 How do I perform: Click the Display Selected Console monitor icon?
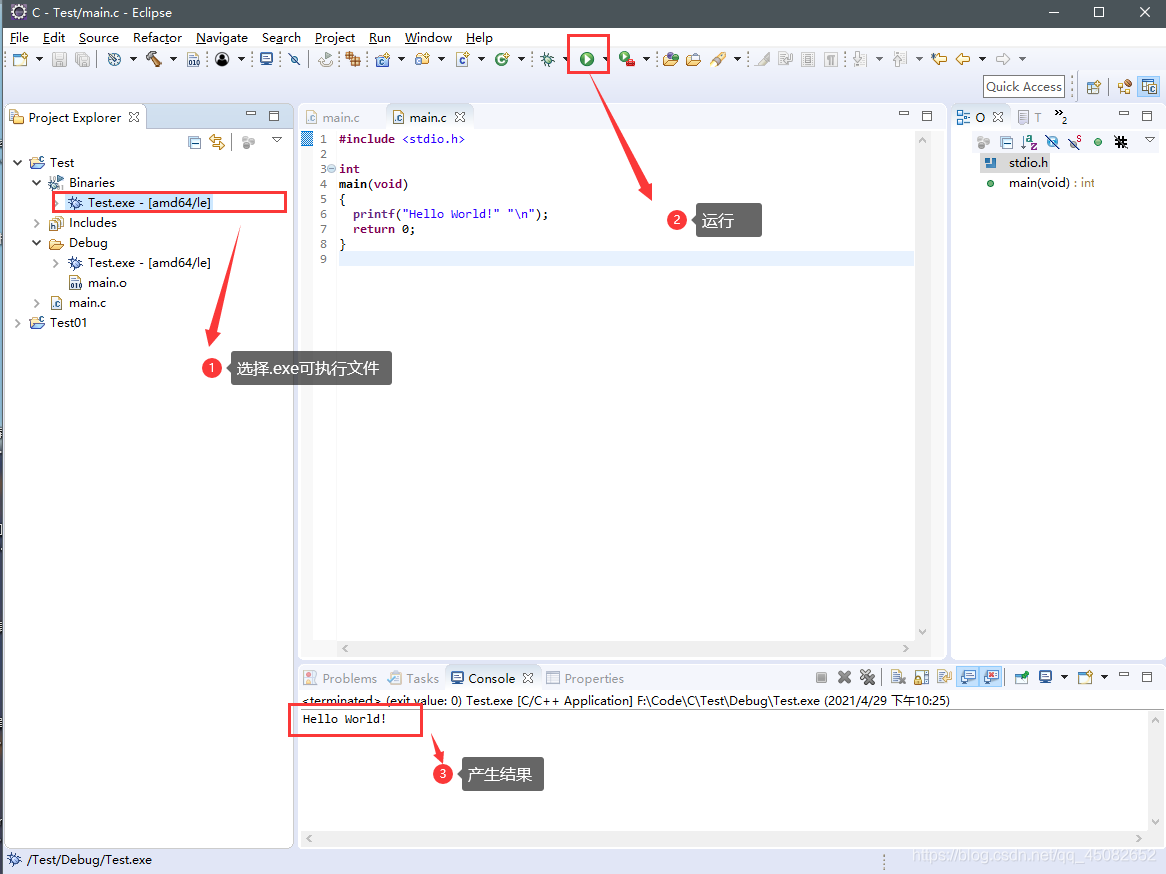click(x=1046, y=677)
